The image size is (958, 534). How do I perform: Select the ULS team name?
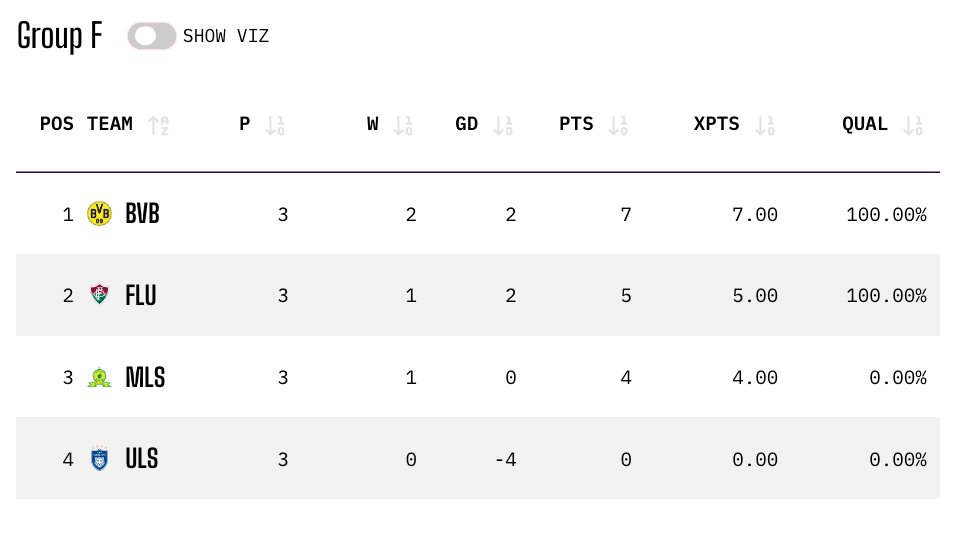click(142, 460)
